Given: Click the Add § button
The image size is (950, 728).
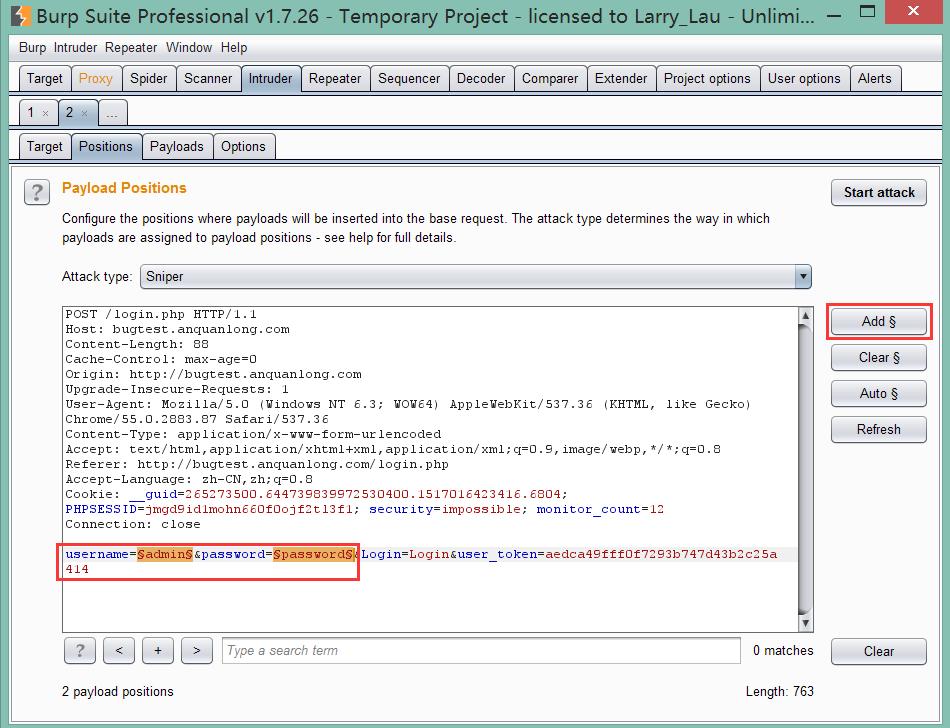Looking at the screenshot, I should tap(879, 322).
